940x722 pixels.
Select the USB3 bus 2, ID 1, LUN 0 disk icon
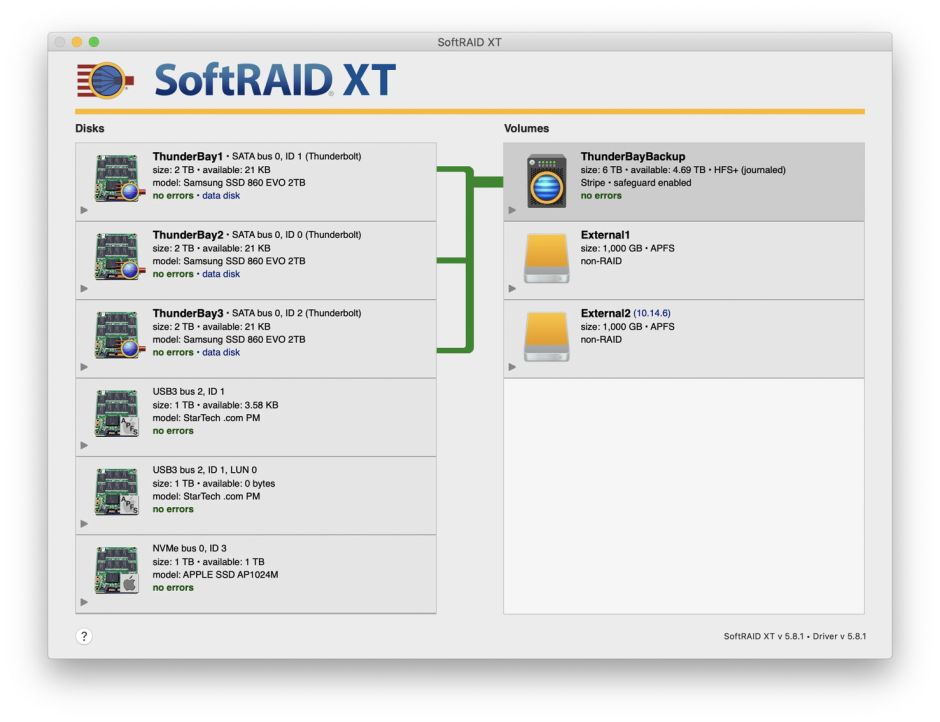tap(117, 489)
